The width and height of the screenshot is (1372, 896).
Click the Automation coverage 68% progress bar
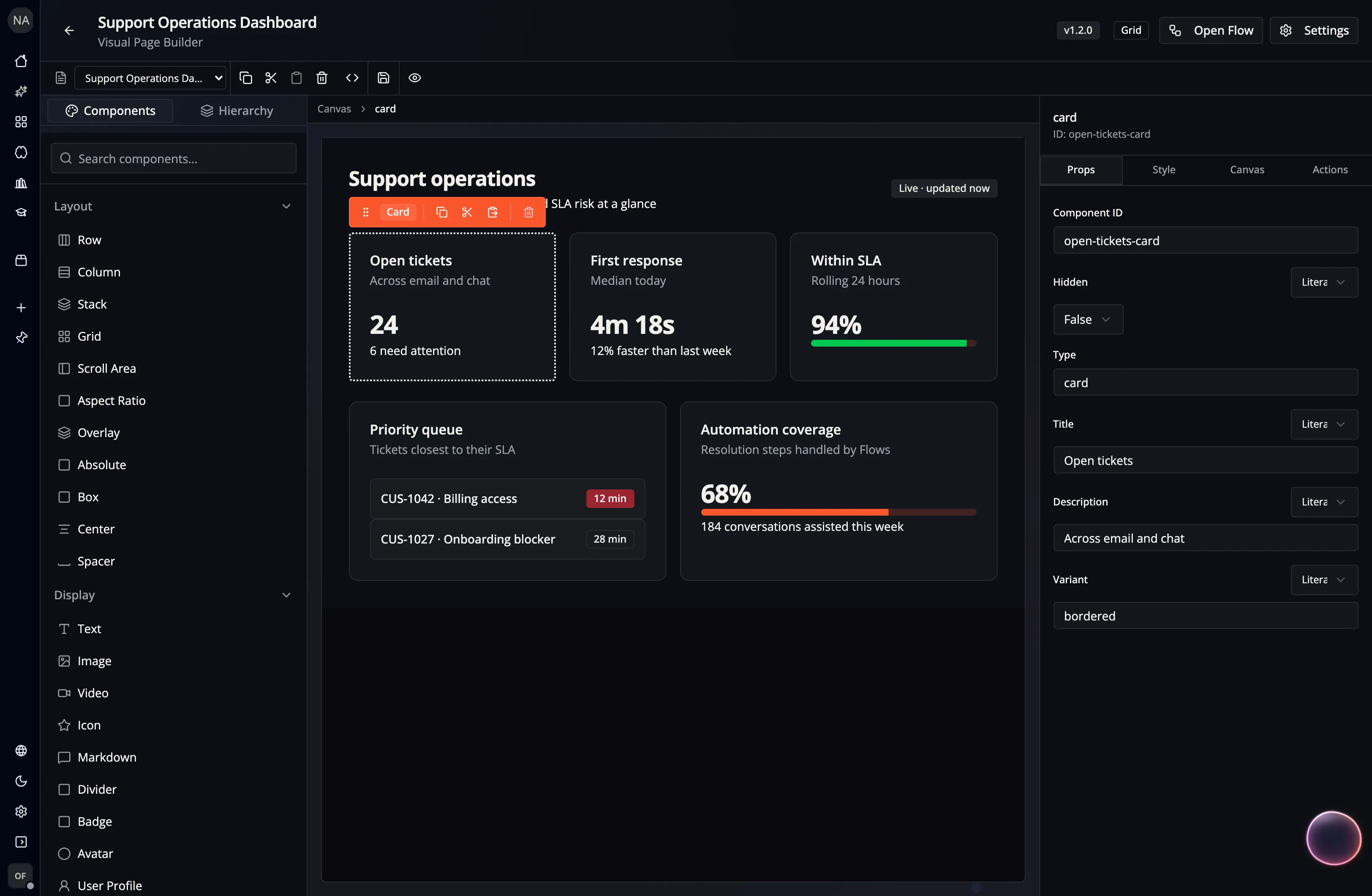(838, 513)
